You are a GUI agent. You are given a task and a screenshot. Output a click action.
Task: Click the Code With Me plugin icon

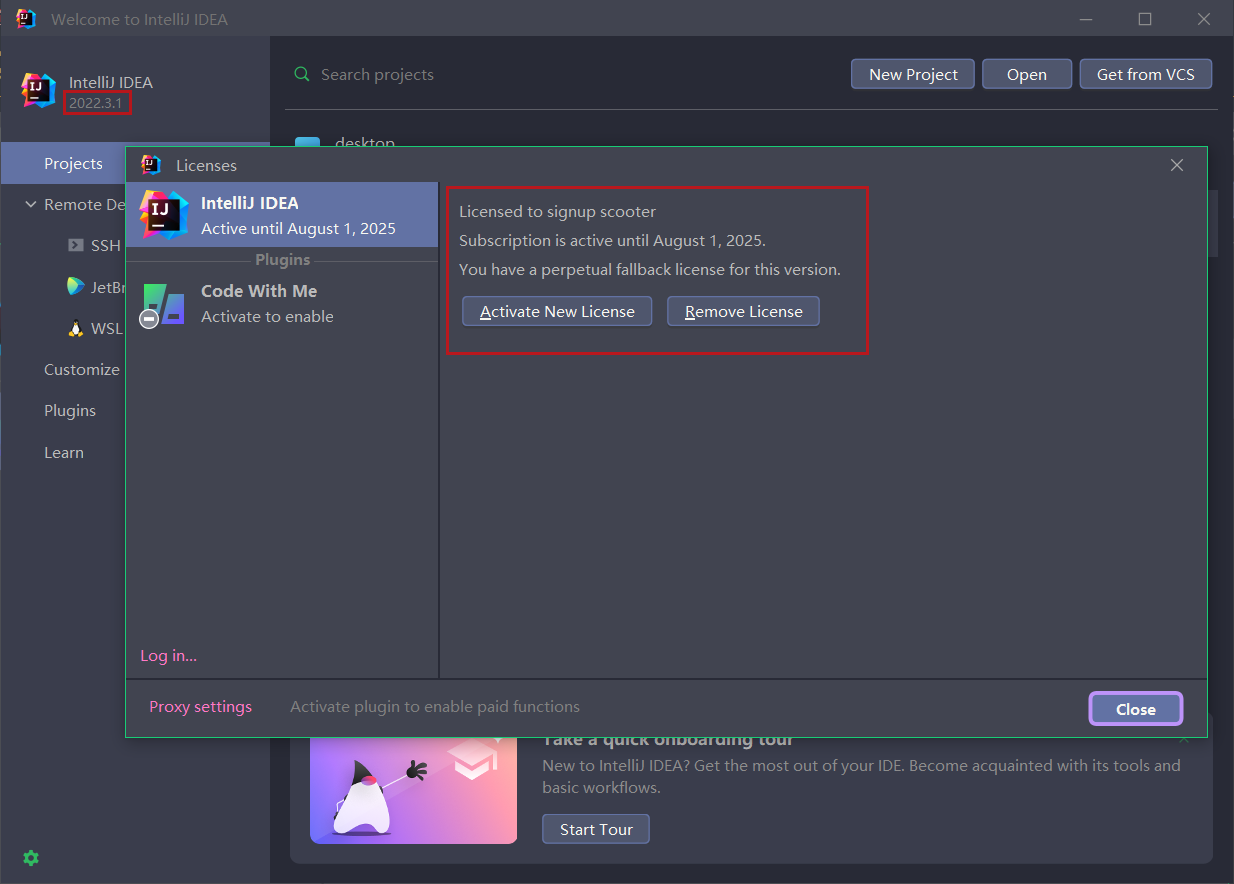click(162, 304)
